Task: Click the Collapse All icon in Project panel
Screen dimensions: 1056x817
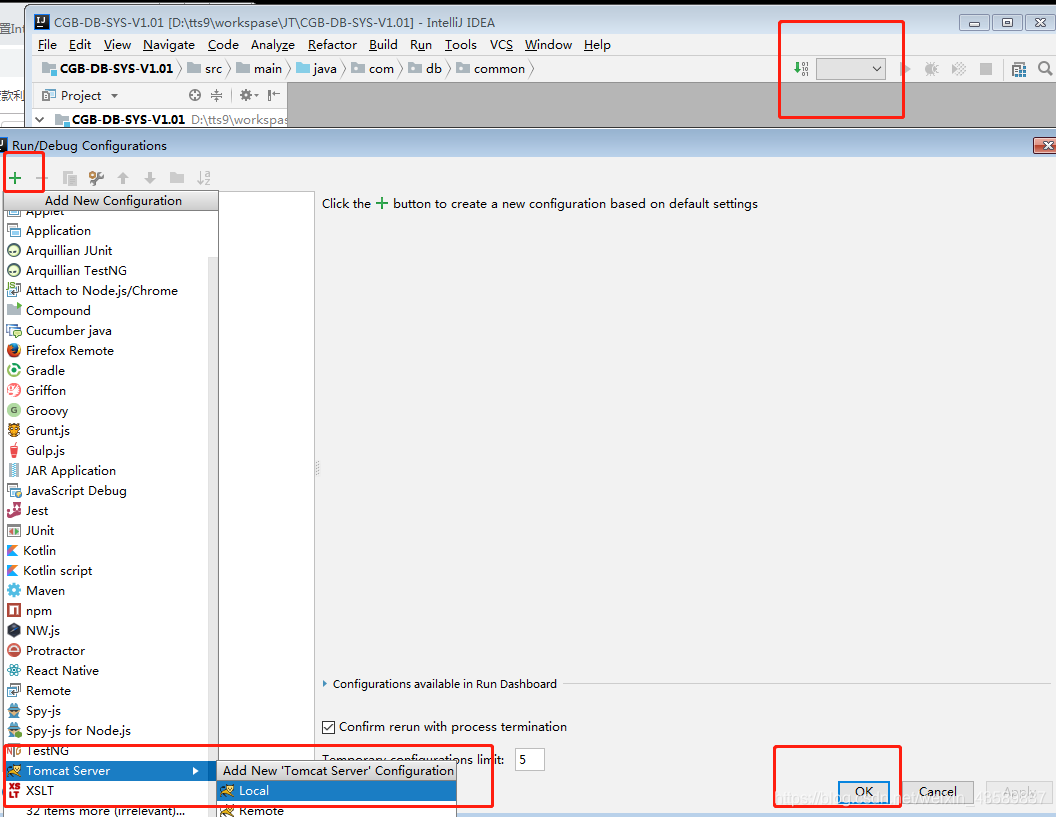Action: click(216, 96)
